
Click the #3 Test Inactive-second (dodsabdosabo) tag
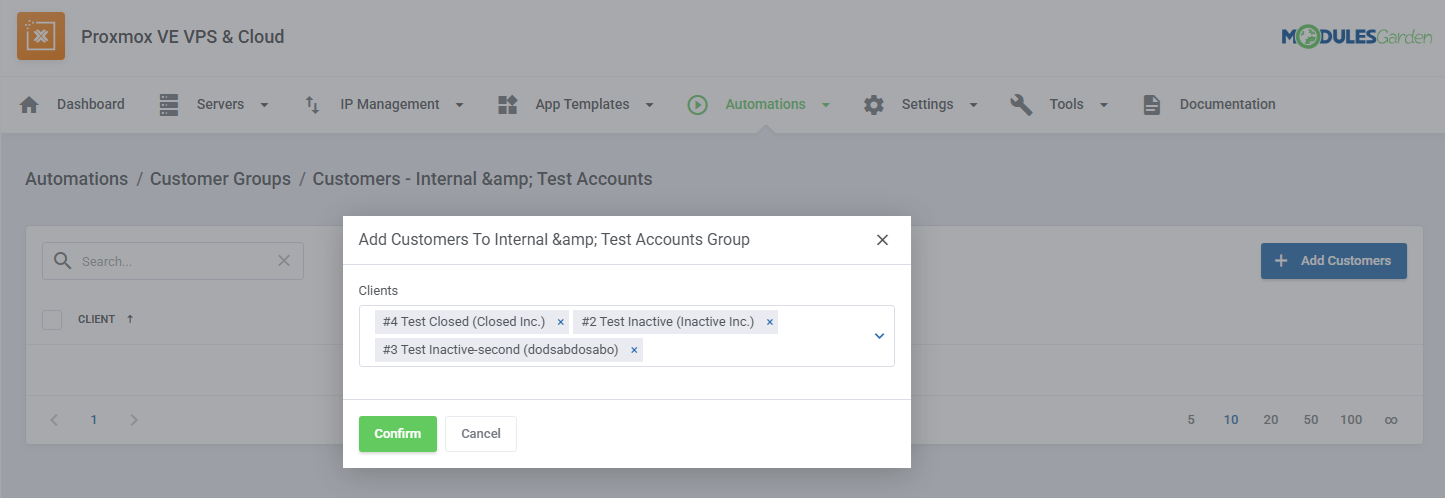(509, 350)
